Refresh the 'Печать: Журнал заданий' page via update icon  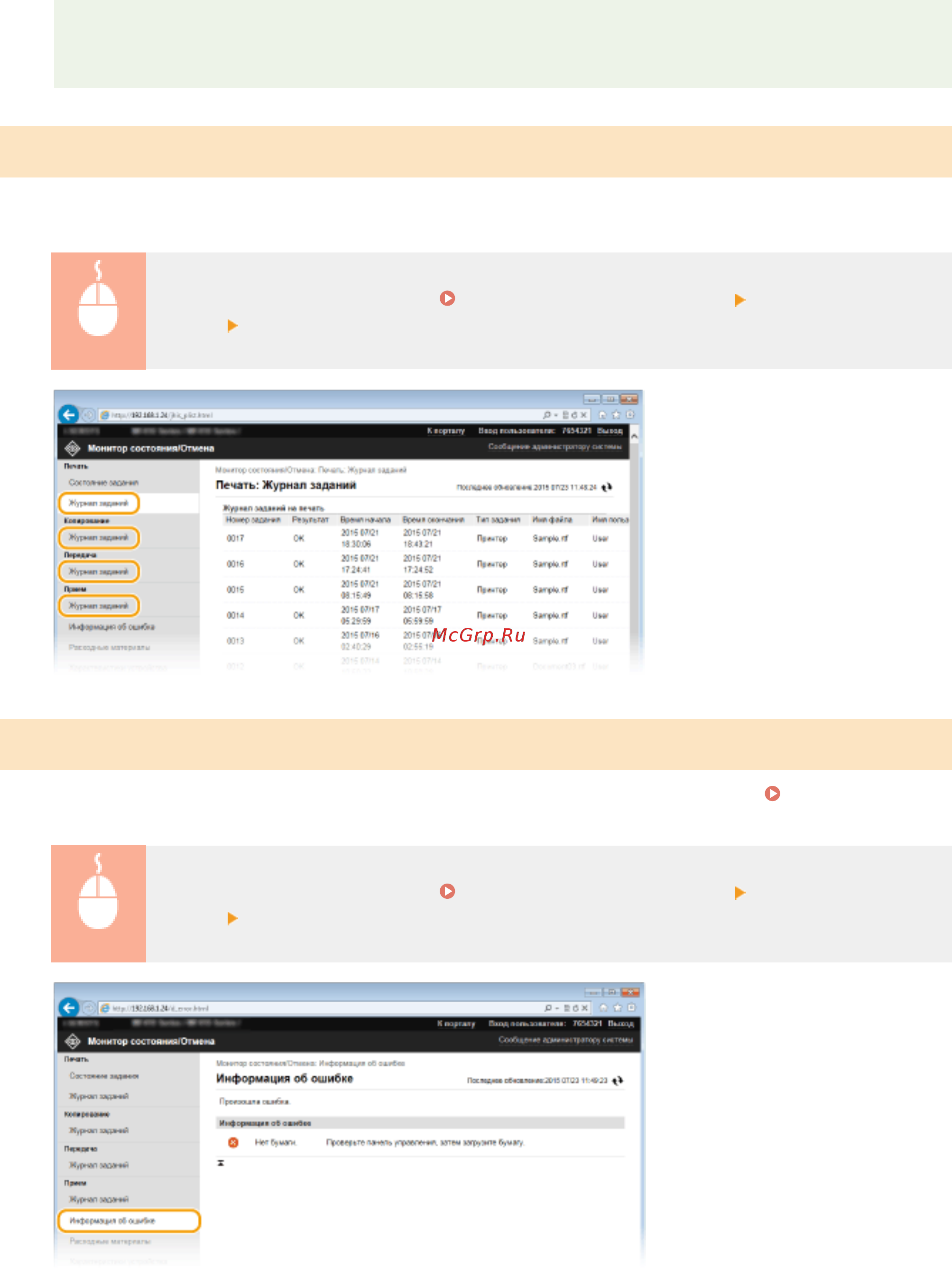[x=607, y=487]
